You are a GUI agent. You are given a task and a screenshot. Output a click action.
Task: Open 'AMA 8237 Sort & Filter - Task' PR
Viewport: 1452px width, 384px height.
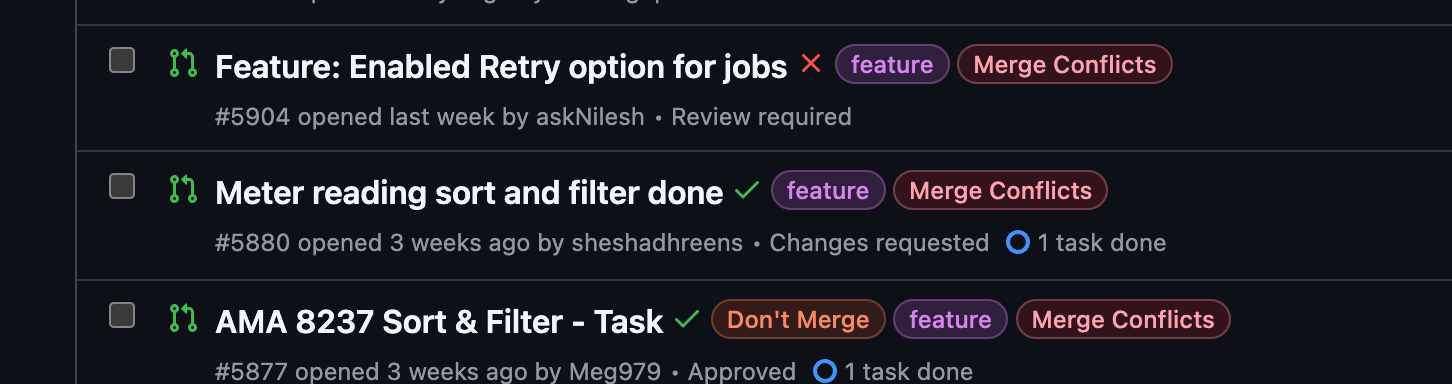pos(439,321)
